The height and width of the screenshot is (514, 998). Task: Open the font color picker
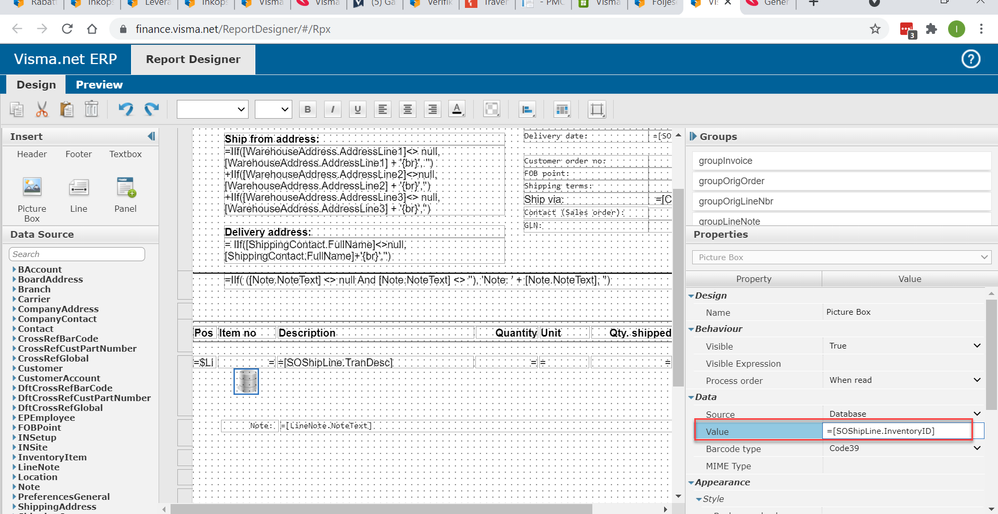point(457,109)
